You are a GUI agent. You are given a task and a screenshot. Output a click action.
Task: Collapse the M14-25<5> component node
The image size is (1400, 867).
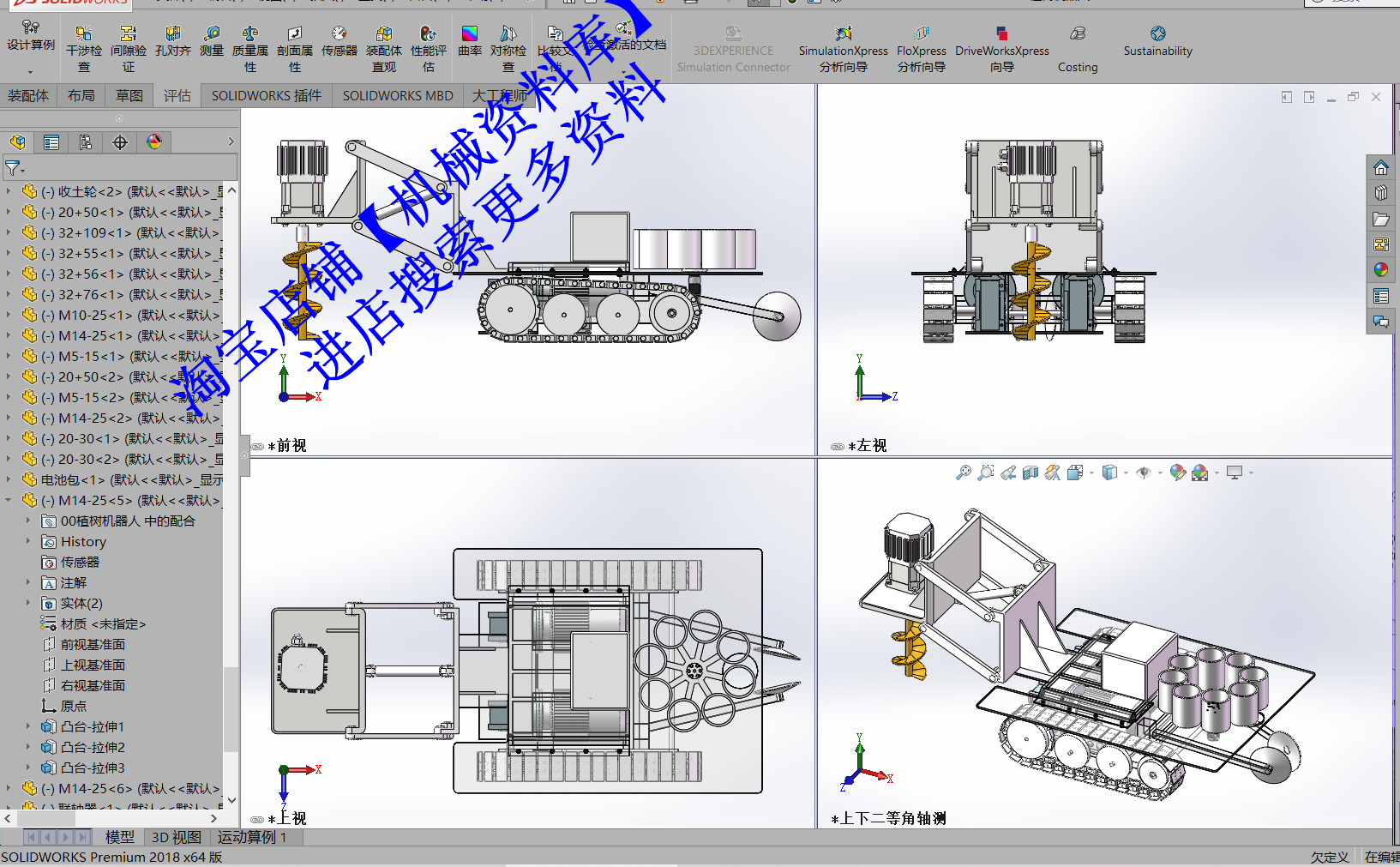click(9, 500)
